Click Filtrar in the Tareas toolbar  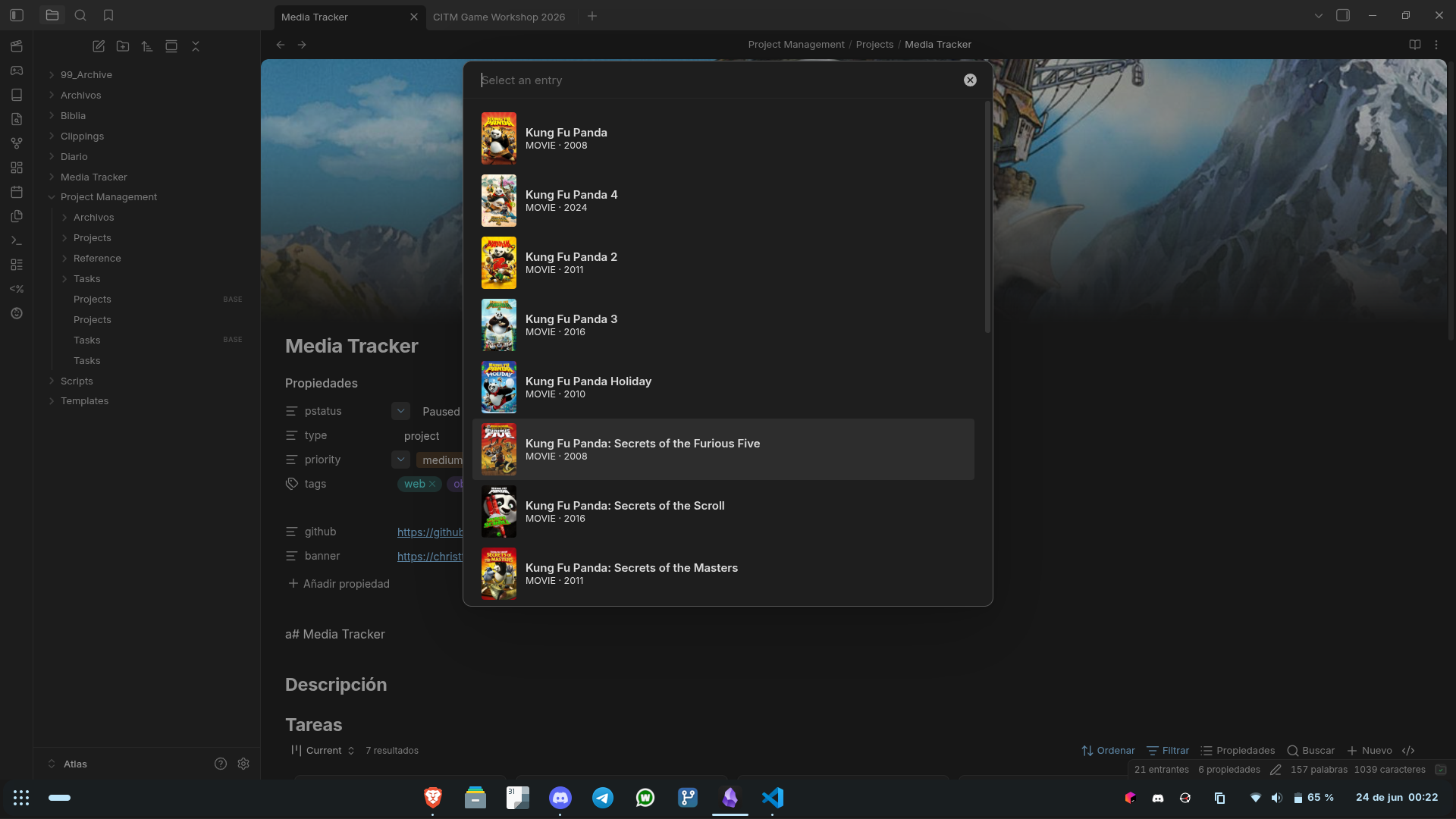(x=1168, y=751)
